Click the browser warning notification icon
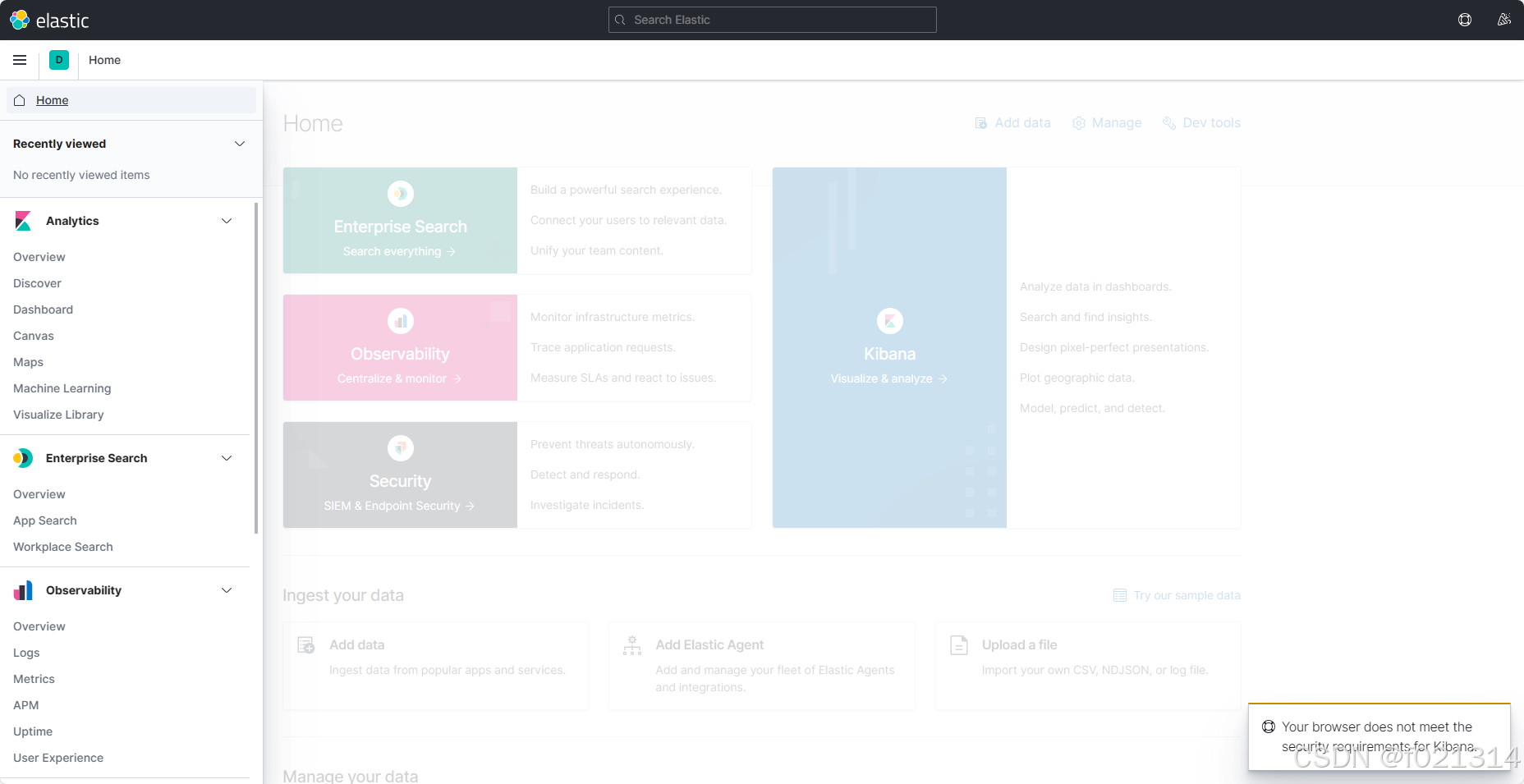The height and width of the screenshot is (784, 1524). (x=1269, y=727)
